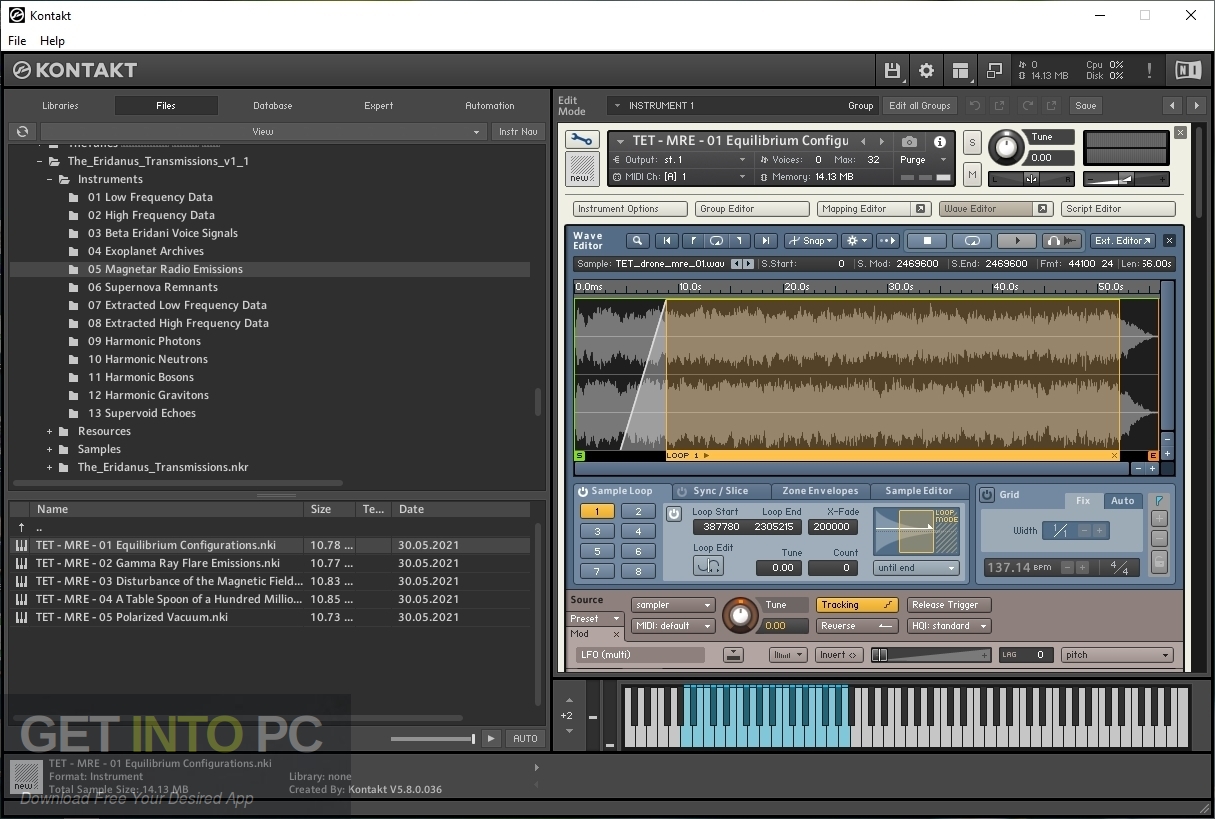Click the Save/Load floppy disk icon
Viewport: 1215px width, 819px height.
pyautogui.click(x=892, y=70)
